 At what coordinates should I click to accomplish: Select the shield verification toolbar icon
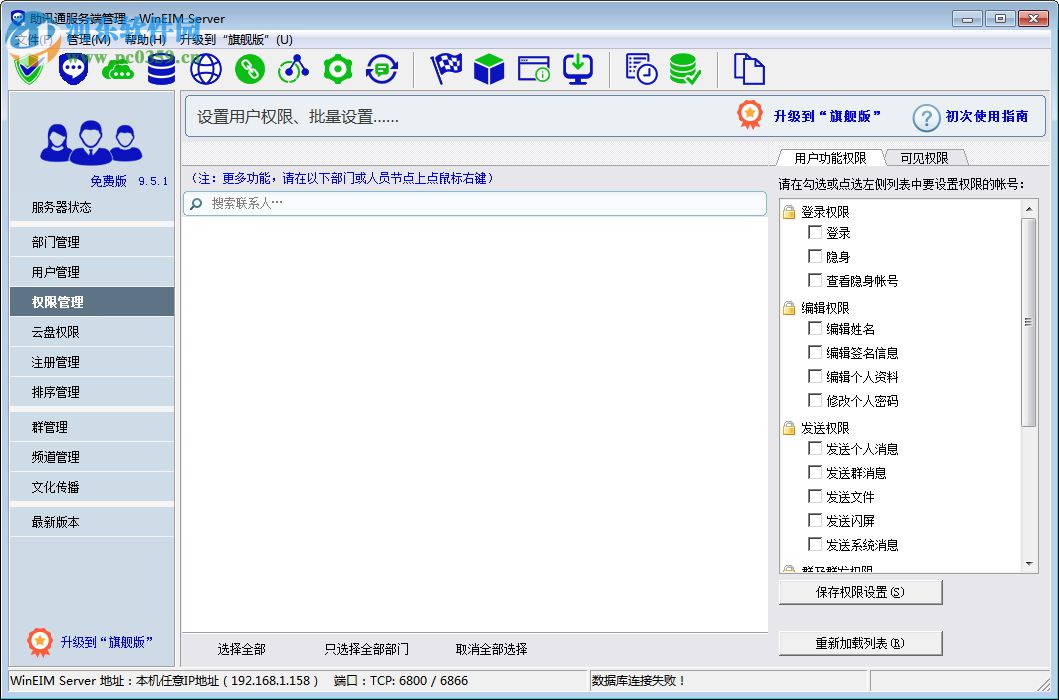coord(28,69)
